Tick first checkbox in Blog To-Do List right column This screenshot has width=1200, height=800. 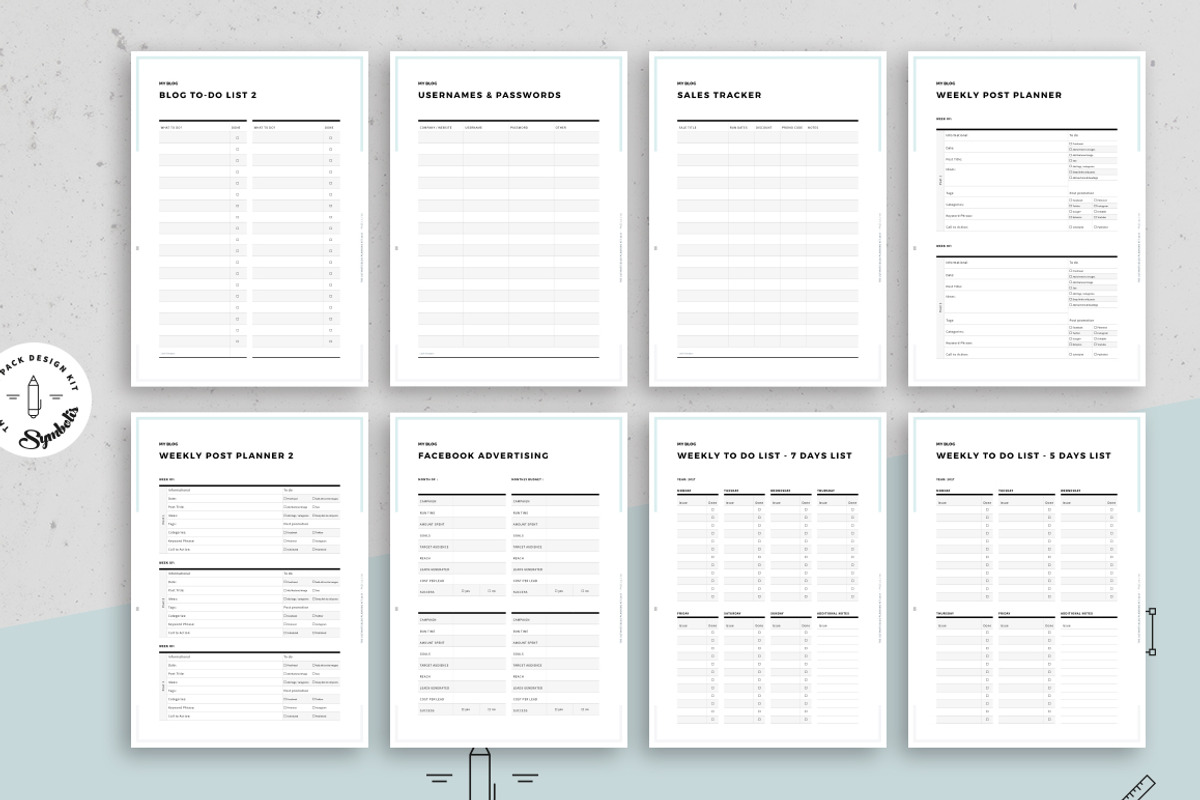coord(330,138)
